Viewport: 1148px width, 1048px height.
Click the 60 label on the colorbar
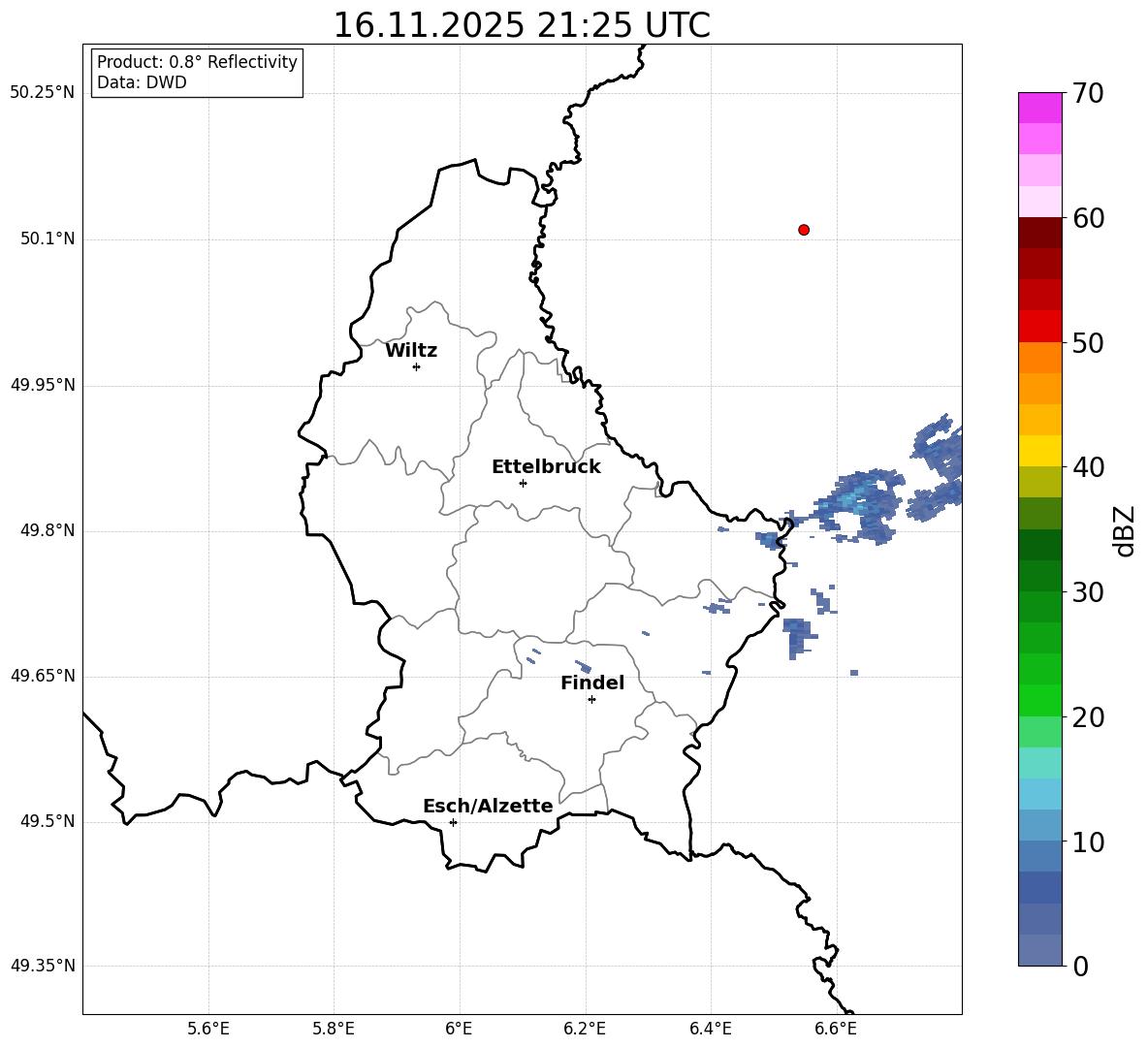(1088, 218)
